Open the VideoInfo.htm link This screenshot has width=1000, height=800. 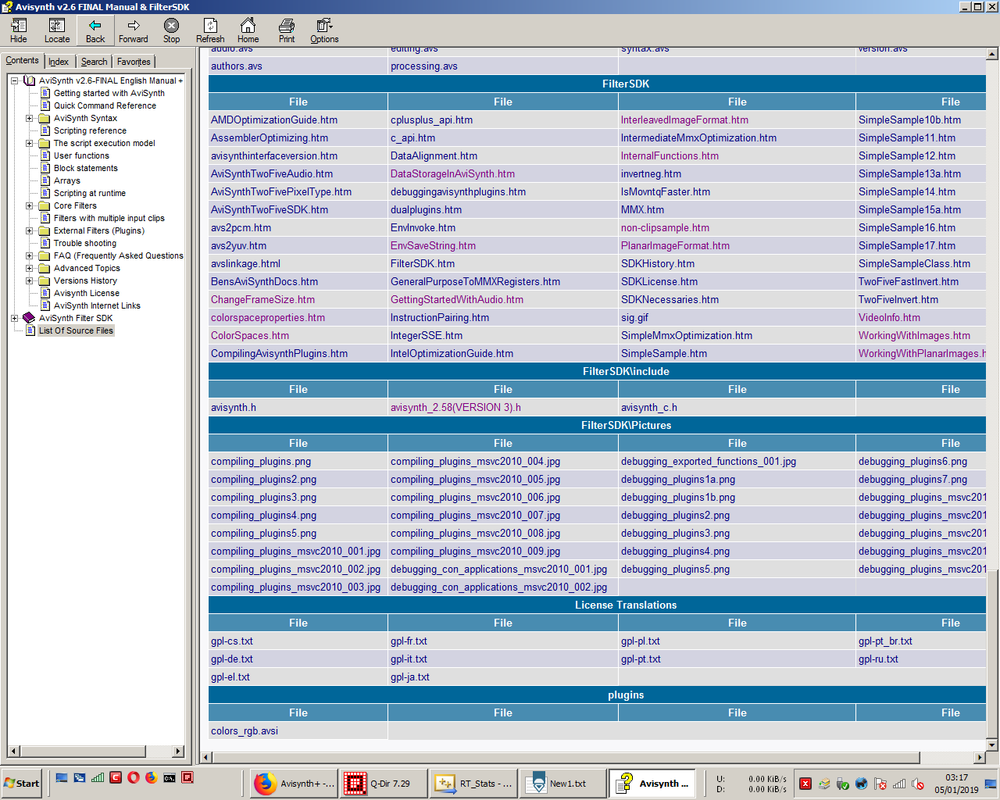[x=889, y=318]
